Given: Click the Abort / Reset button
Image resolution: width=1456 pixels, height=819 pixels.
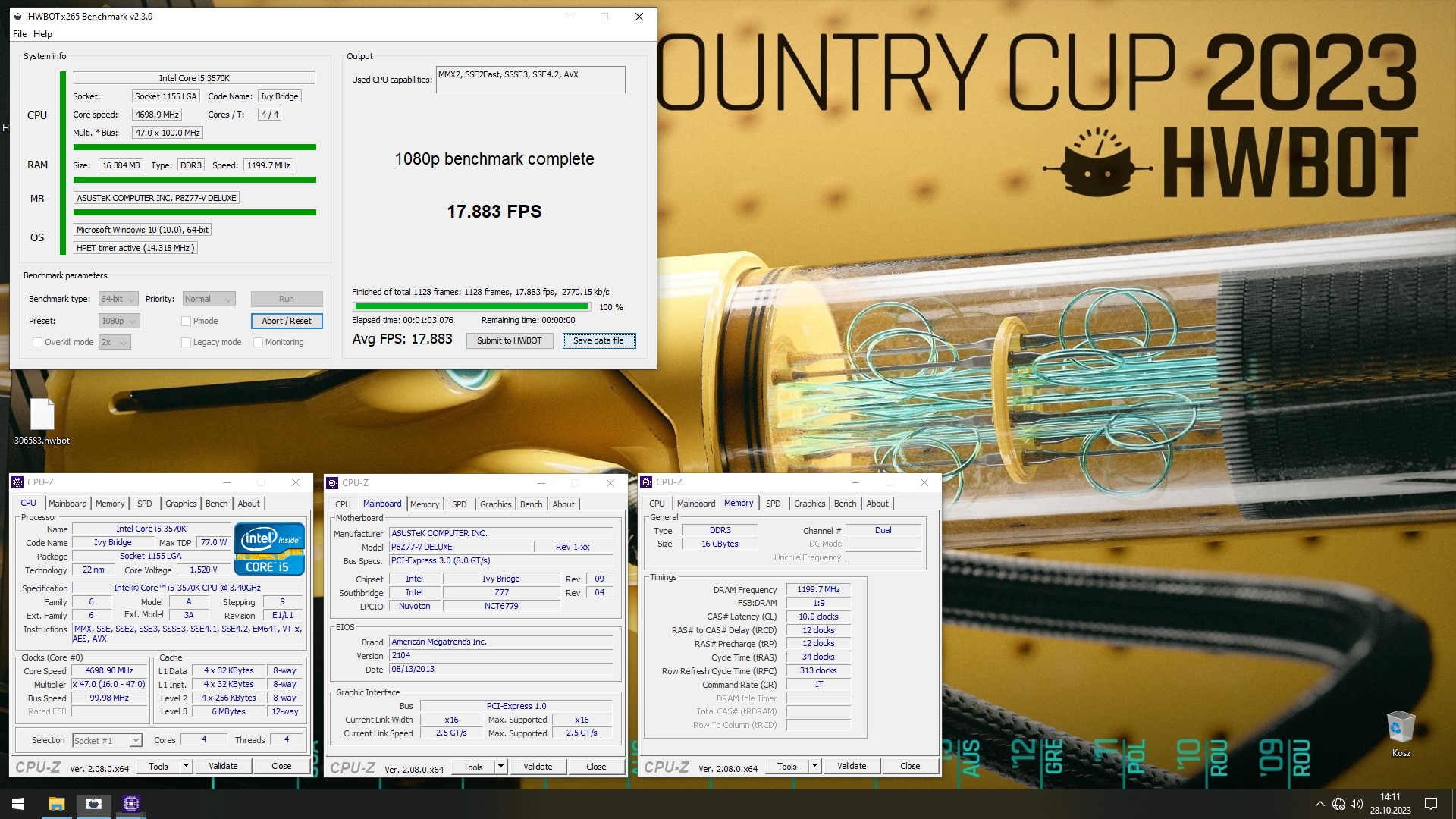Looking at the screenshot, I should click(x=287, y=321).
